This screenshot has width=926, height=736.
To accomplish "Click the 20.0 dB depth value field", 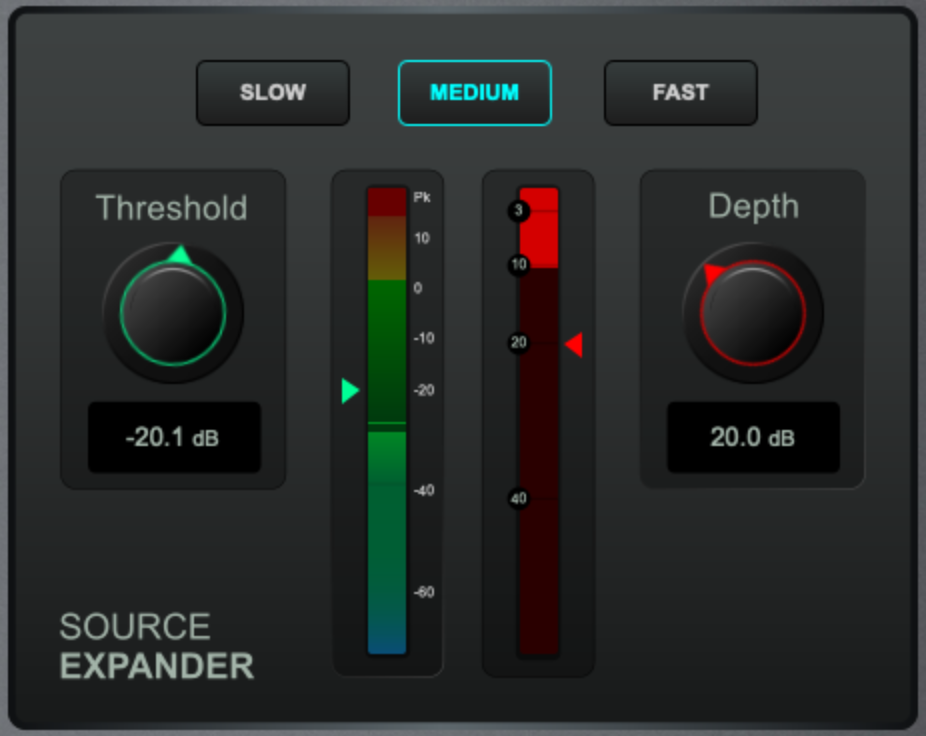I will [x=752, y=437].
